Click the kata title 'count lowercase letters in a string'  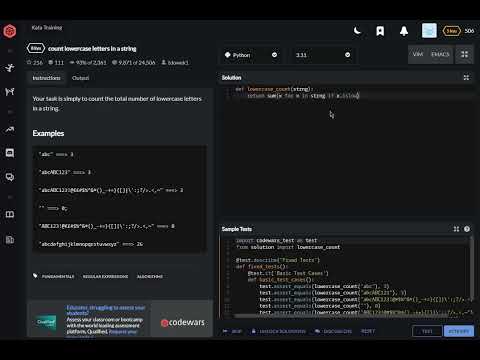(x=92, y=49)
